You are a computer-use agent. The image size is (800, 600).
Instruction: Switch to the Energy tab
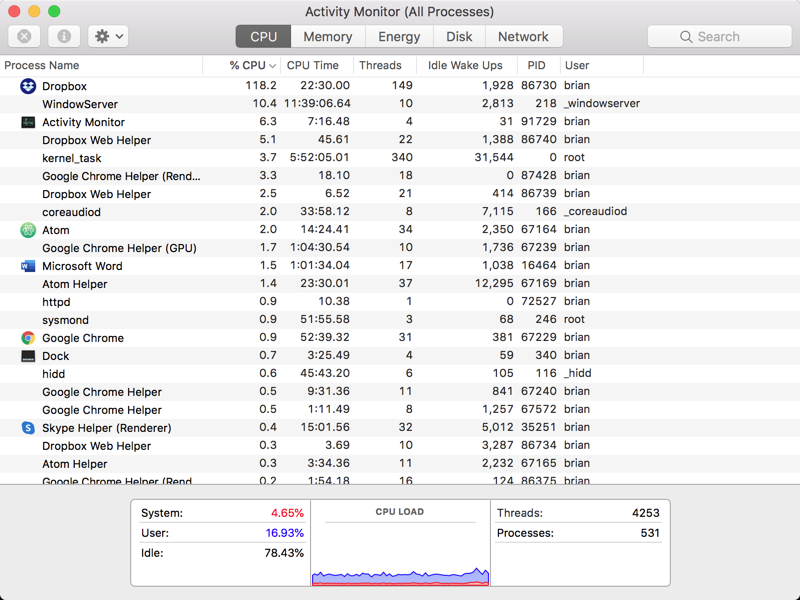coord(399,37)
